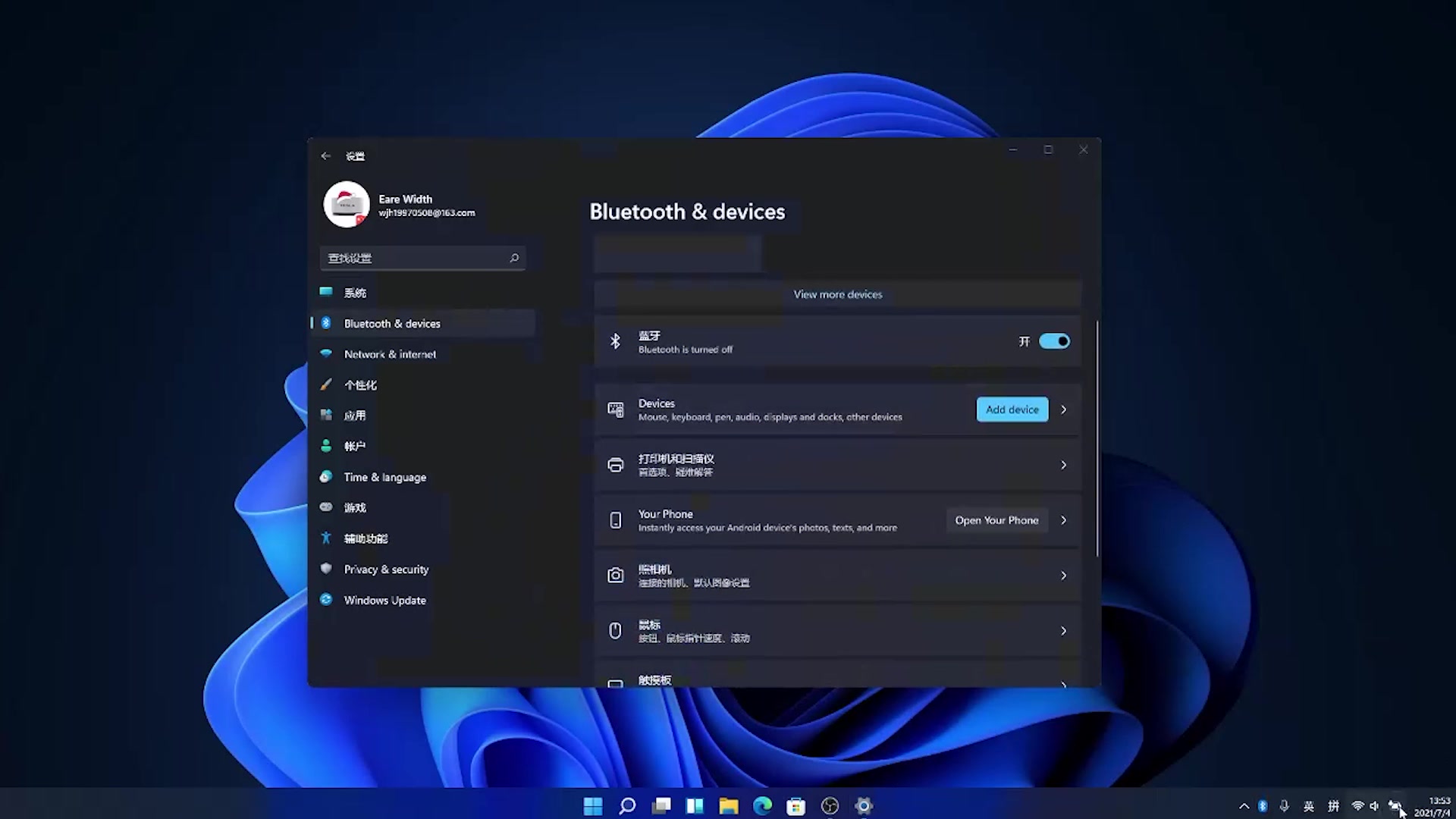Open Privacy & security settings
This screenshot has width=1456, height=819.
[386, 569]
